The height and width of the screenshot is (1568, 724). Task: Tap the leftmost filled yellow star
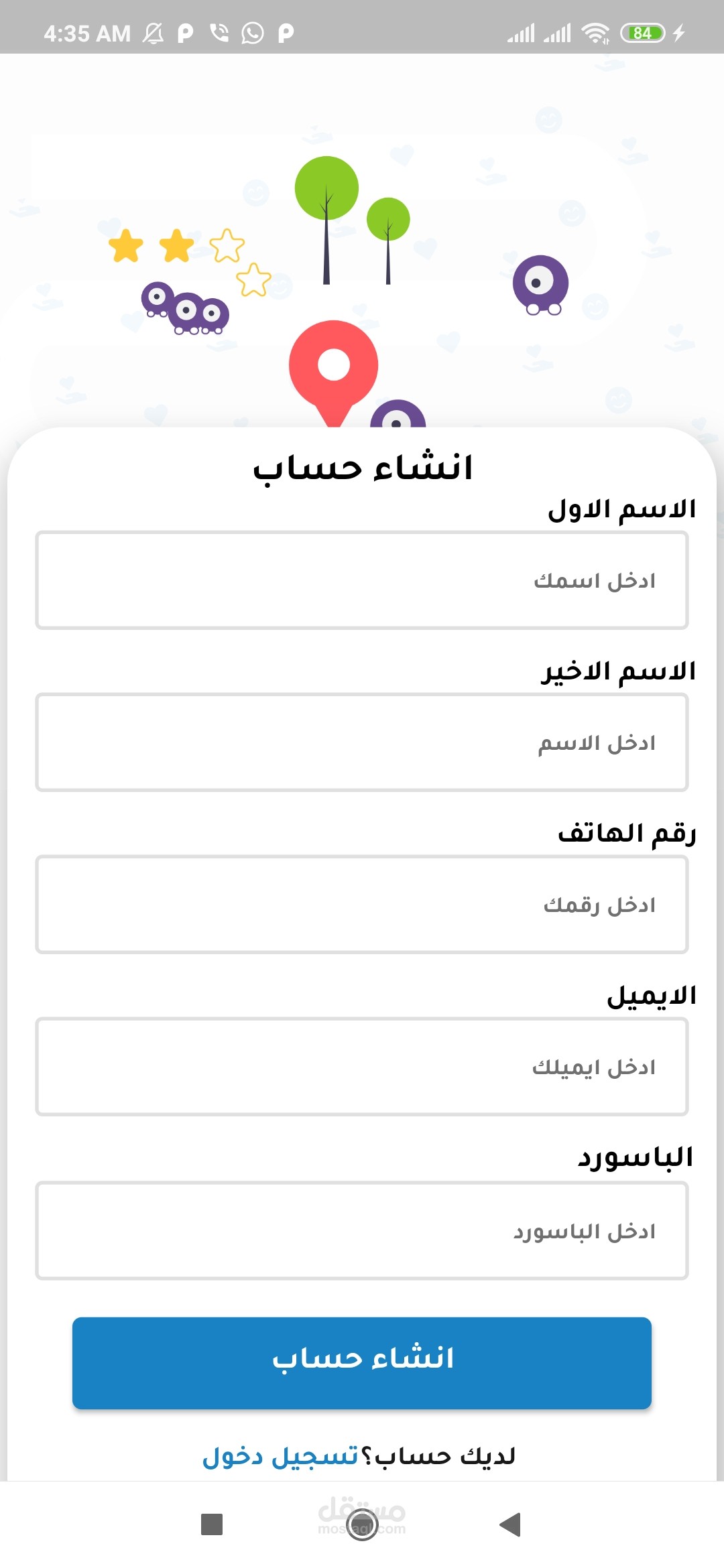[x=126, y=246]
